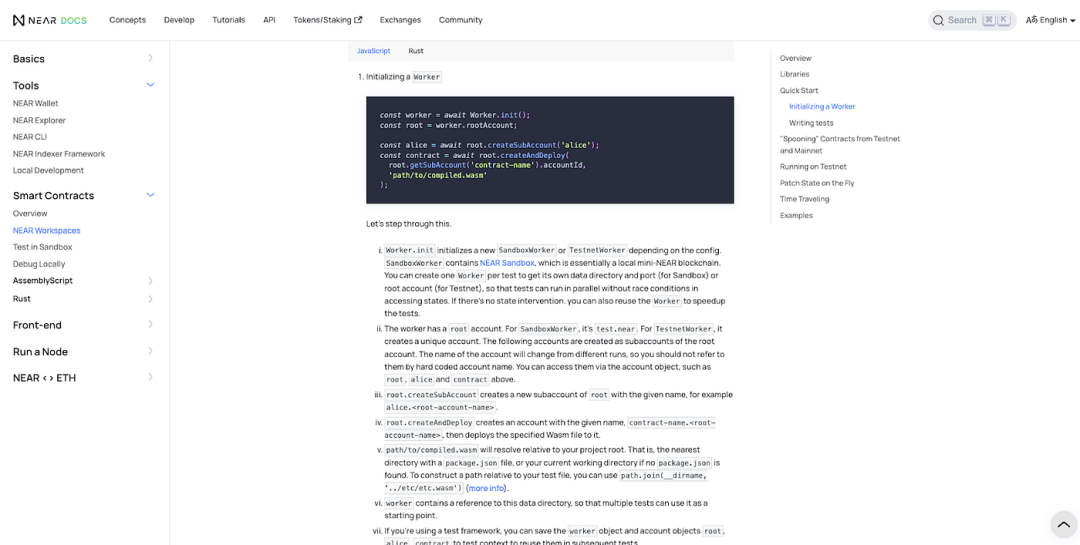Open NEAR Wallet in sidebar
Image resolution: width=1080 pixels, height=545 pixels.
click(x=36, y=103)
